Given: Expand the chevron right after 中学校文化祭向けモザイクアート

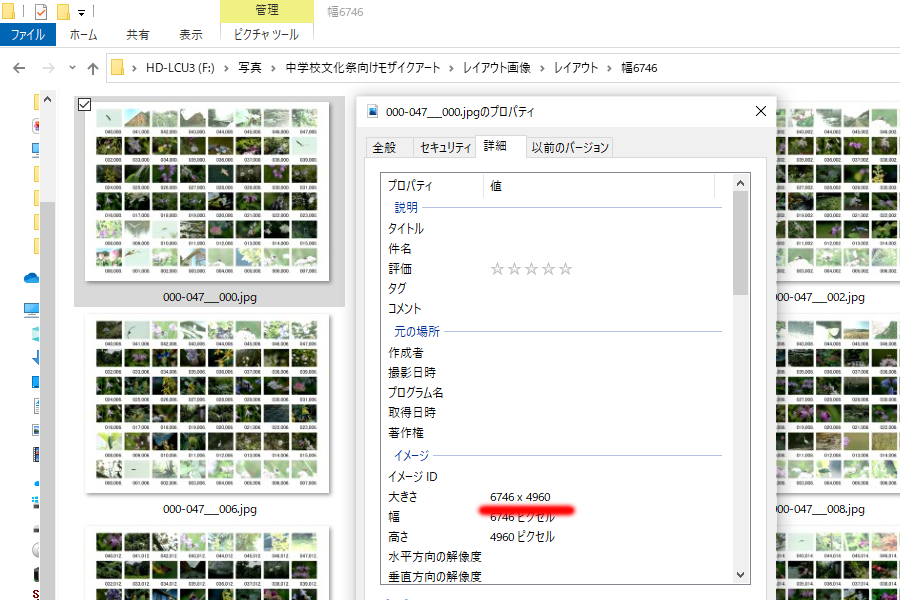Looking at the screenshot, I should 451,68.
